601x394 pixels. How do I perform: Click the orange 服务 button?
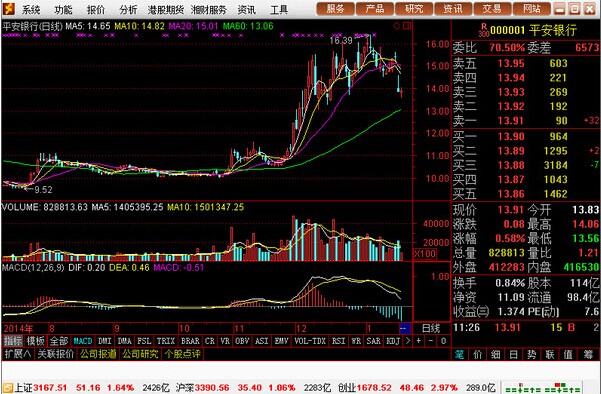click(x=335, y=8)
